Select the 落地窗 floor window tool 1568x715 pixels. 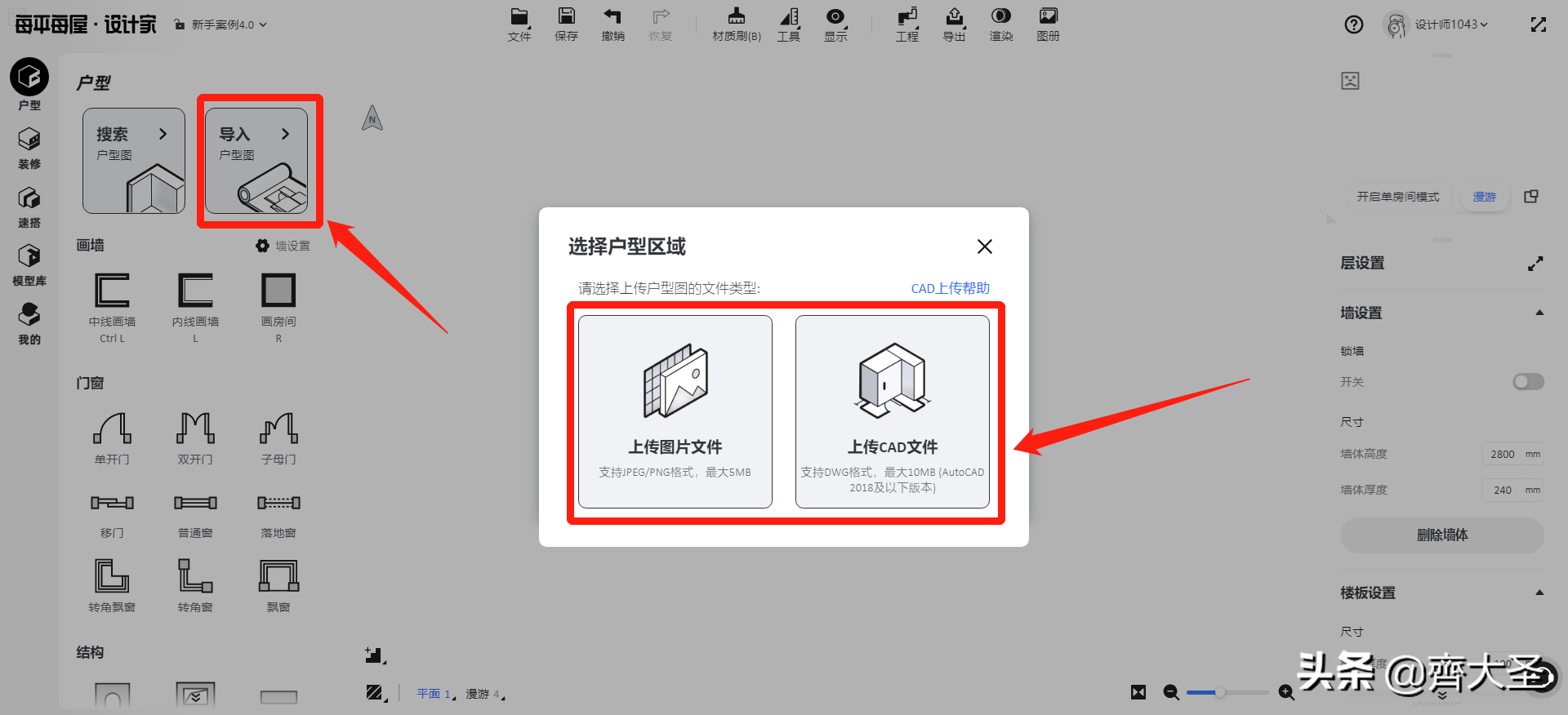point(278,516)
